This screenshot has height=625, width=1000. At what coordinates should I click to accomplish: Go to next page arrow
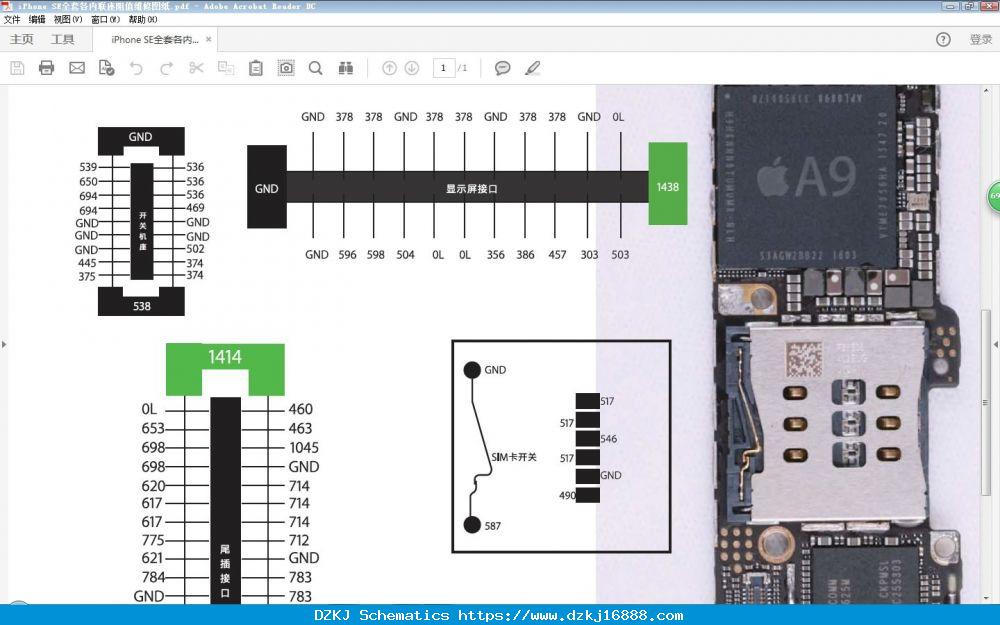(x=412, y=68)
